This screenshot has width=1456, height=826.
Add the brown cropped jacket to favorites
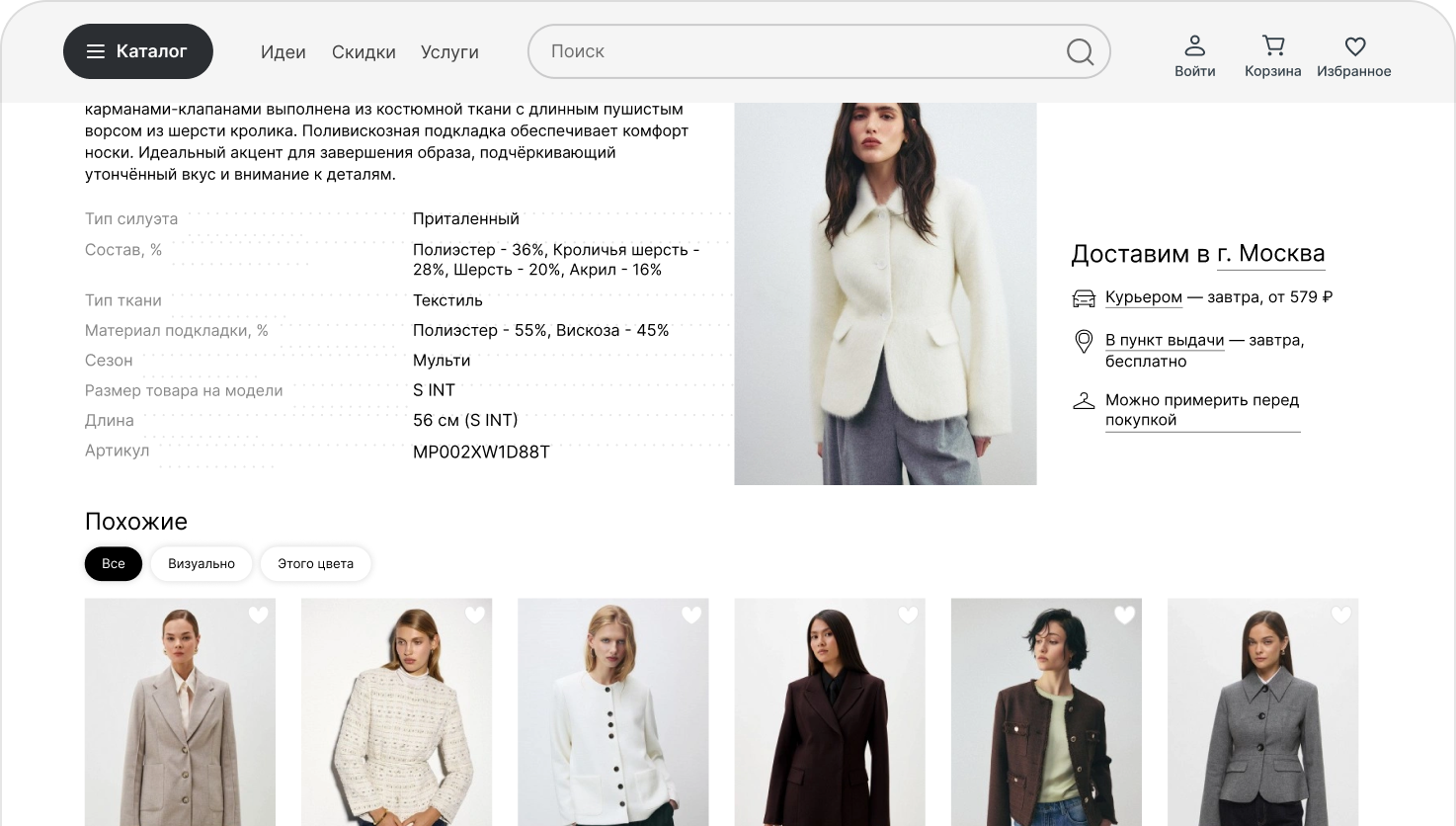1124,616
